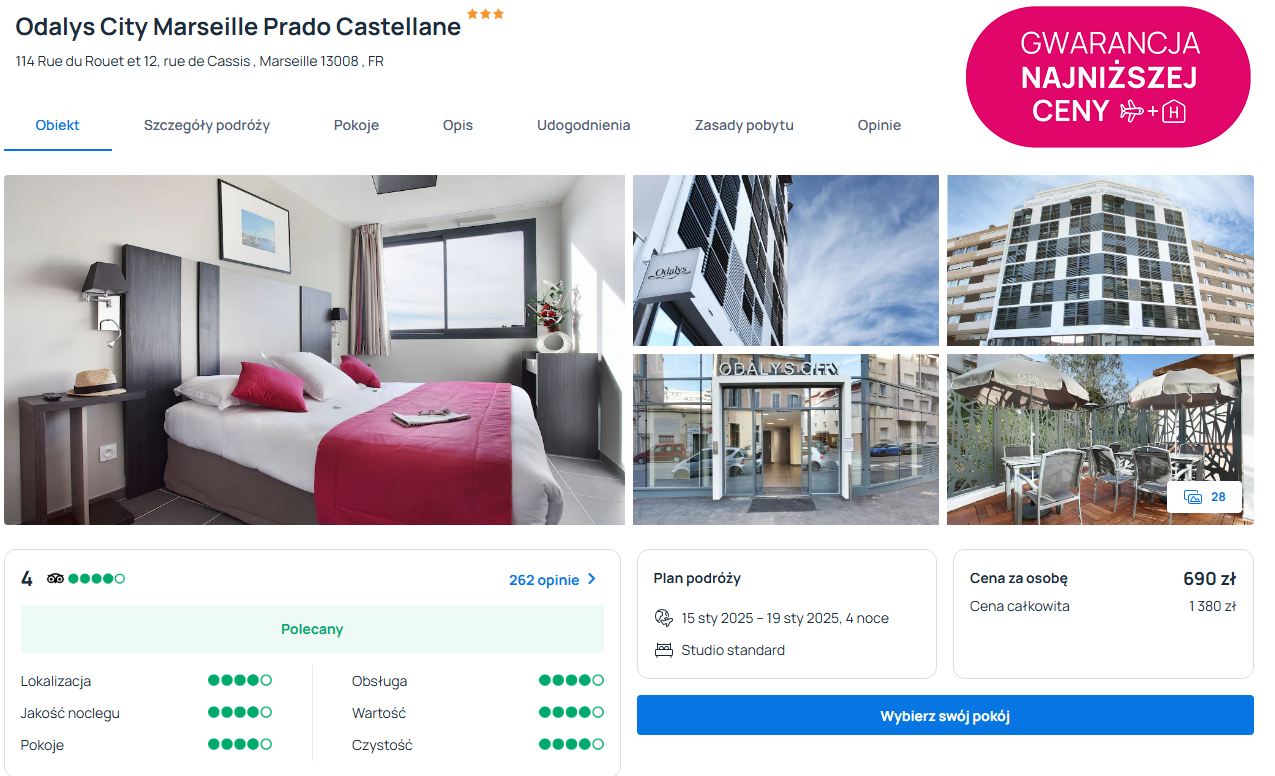Screen dimensions: 1275x776
Task: Click the three-star hotel rating icons
Action: tap(485, 14)
